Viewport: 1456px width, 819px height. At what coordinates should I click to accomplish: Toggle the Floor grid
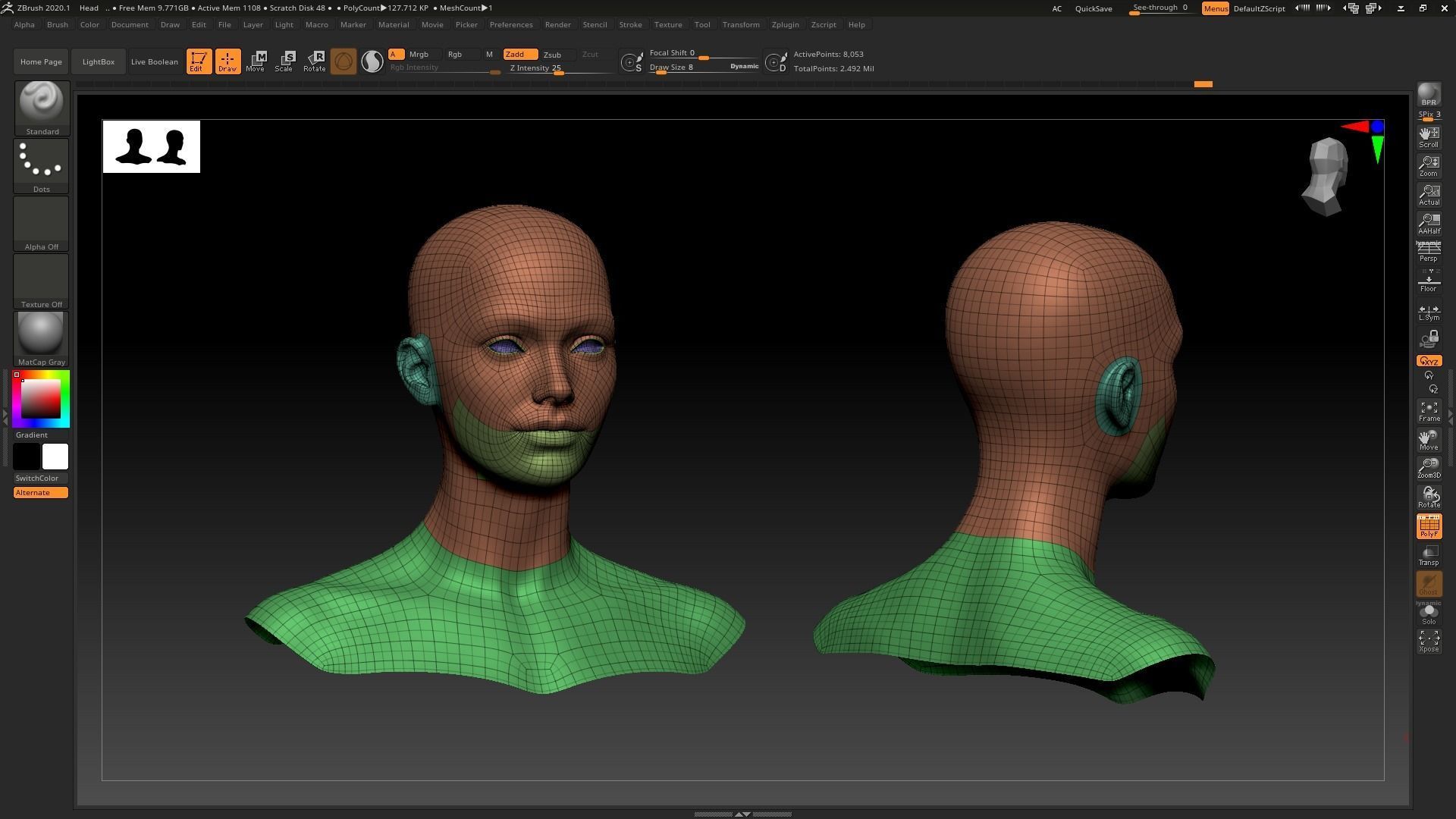point(1429,281)
